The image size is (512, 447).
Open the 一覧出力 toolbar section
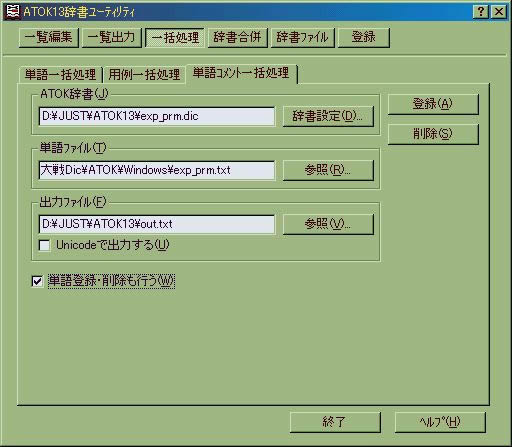(112, 37)
